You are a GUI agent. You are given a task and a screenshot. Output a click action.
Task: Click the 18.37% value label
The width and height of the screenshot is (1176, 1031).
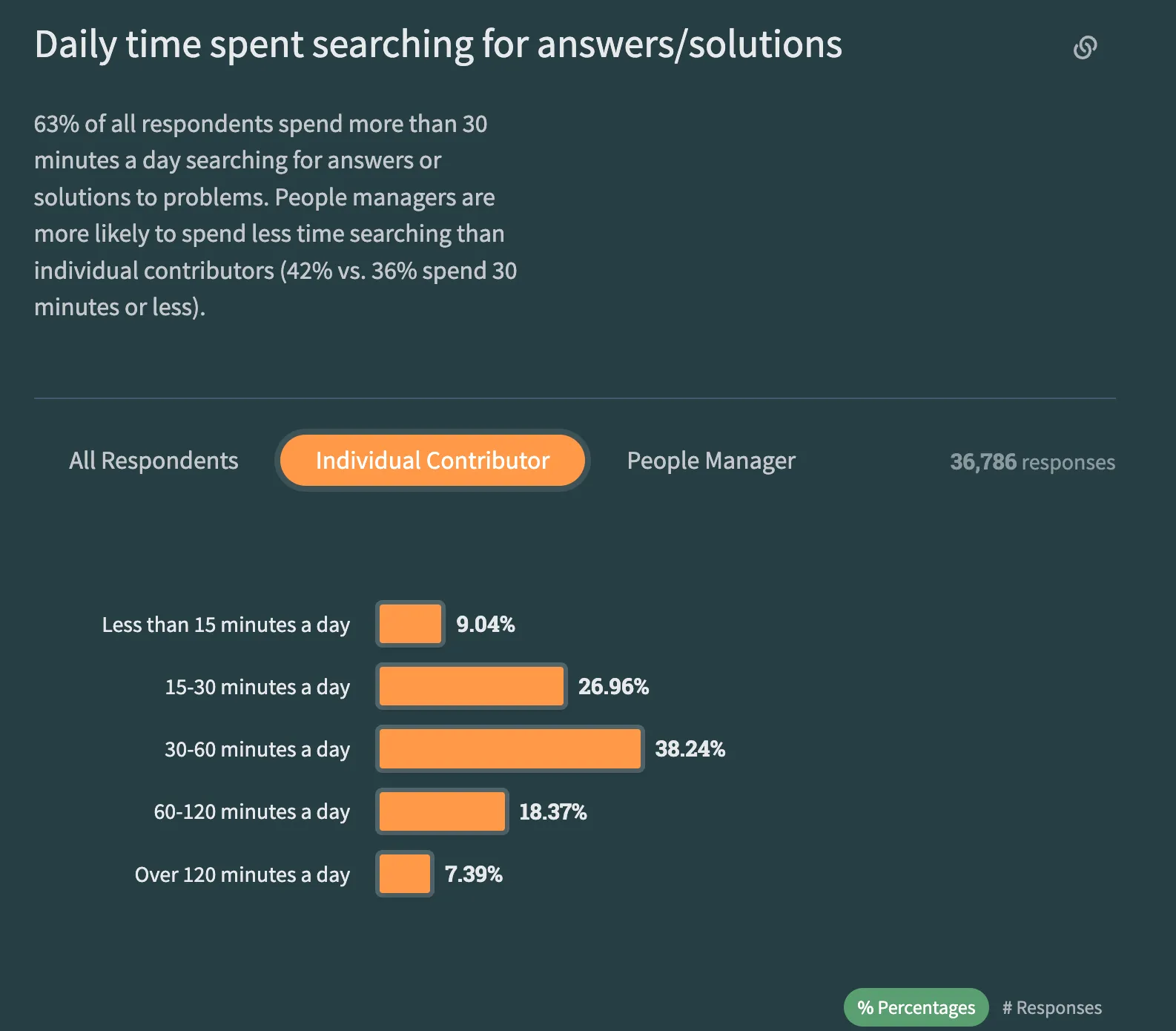552,811
